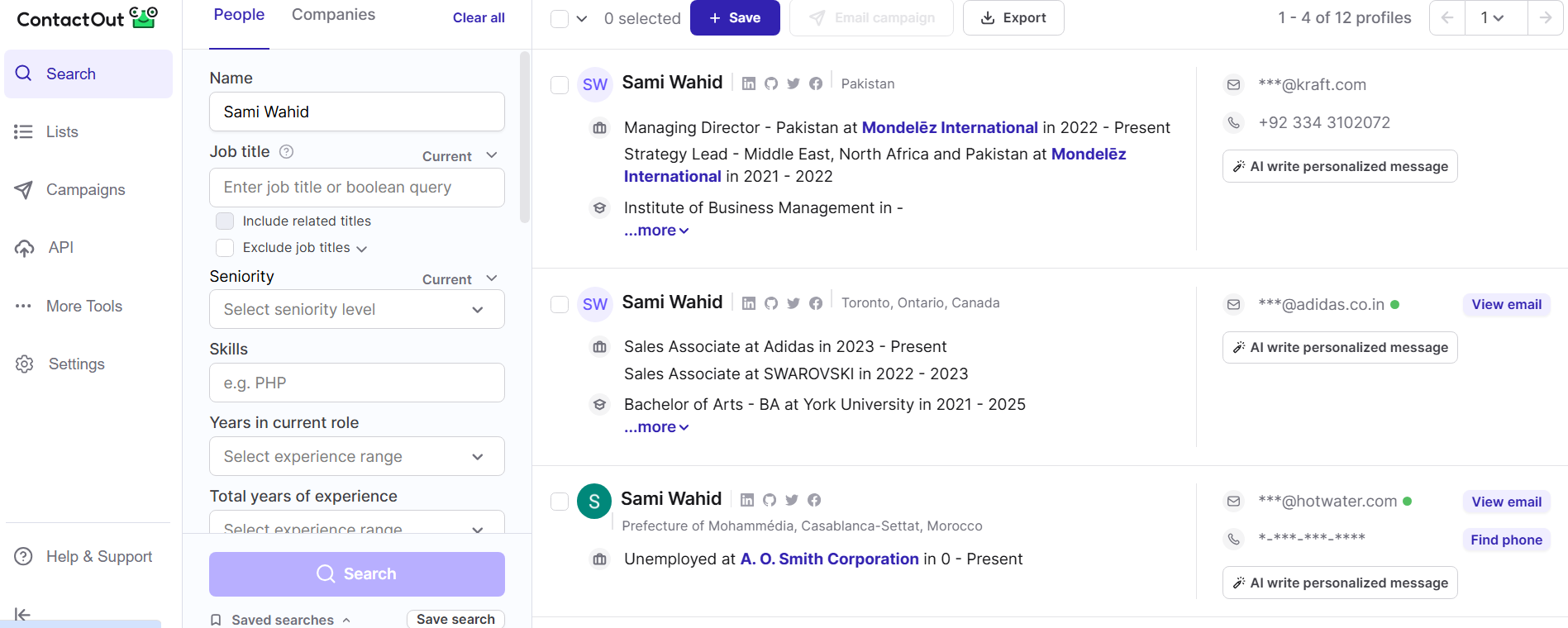The width and height of the screenshot is (1568, 628).
Task: Select Sami Wahid Pakistan profile checkbox
Action: click(560, 84)
